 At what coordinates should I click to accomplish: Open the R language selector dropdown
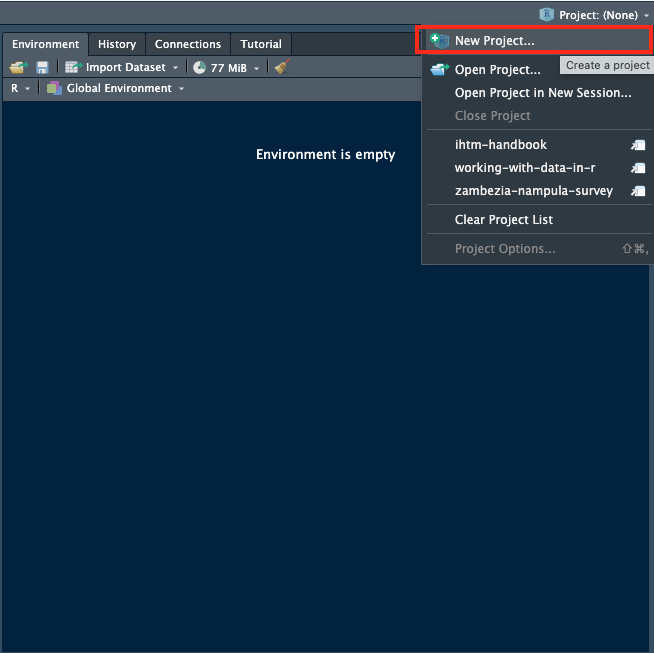click(20, 88)
